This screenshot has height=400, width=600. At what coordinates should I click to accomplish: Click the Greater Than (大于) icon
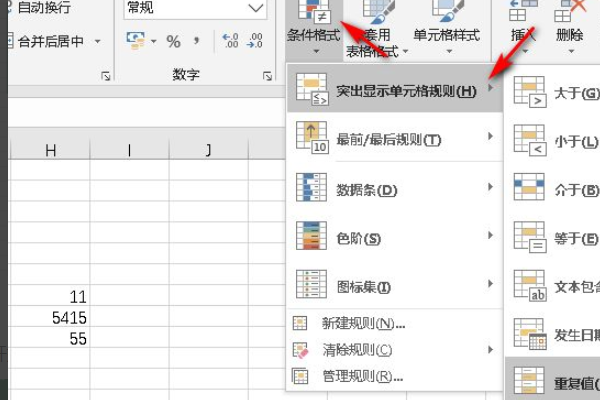530,92
